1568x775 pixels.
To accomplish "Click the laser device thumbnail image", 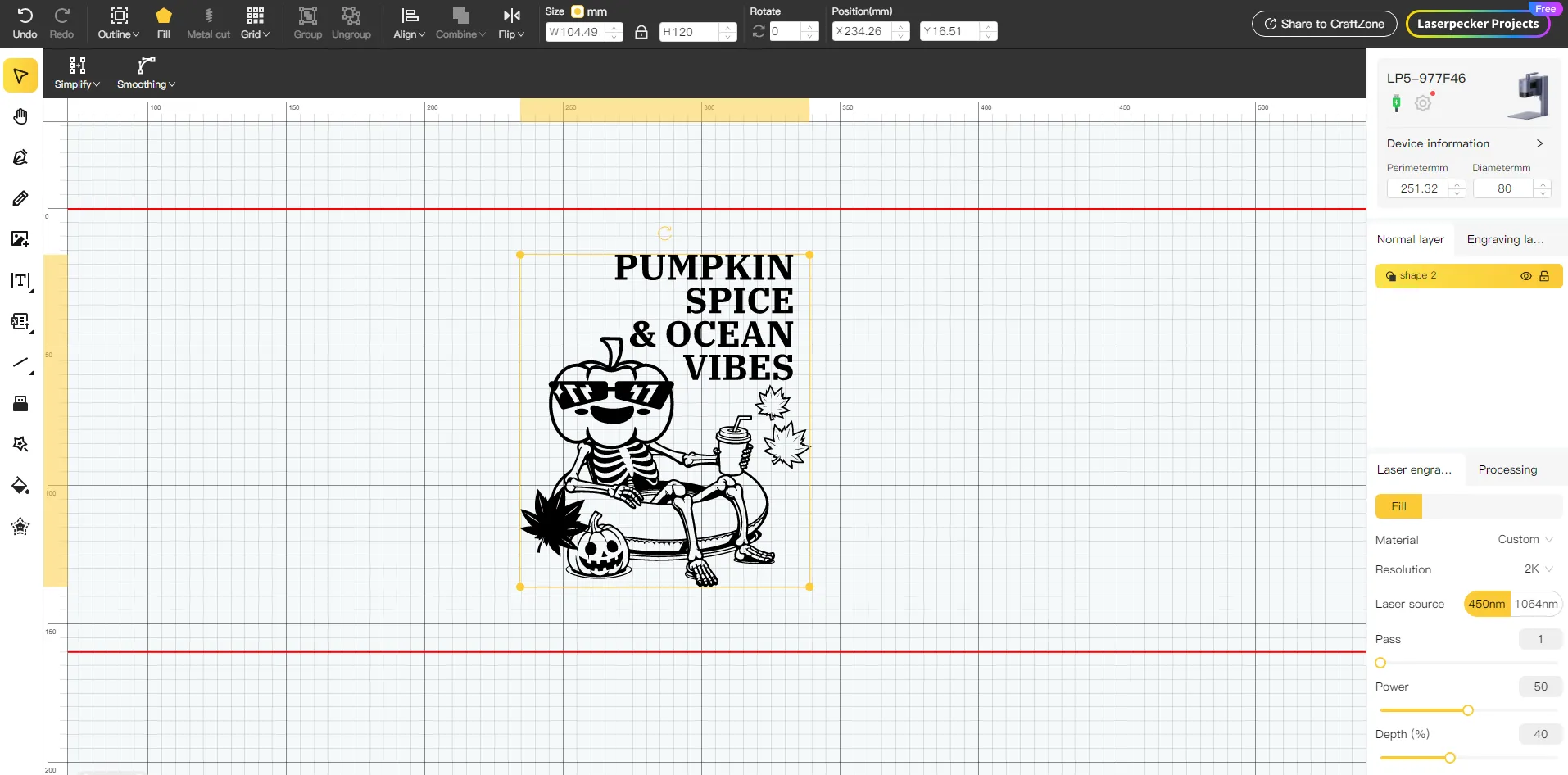I will [x=1529, y=95].
